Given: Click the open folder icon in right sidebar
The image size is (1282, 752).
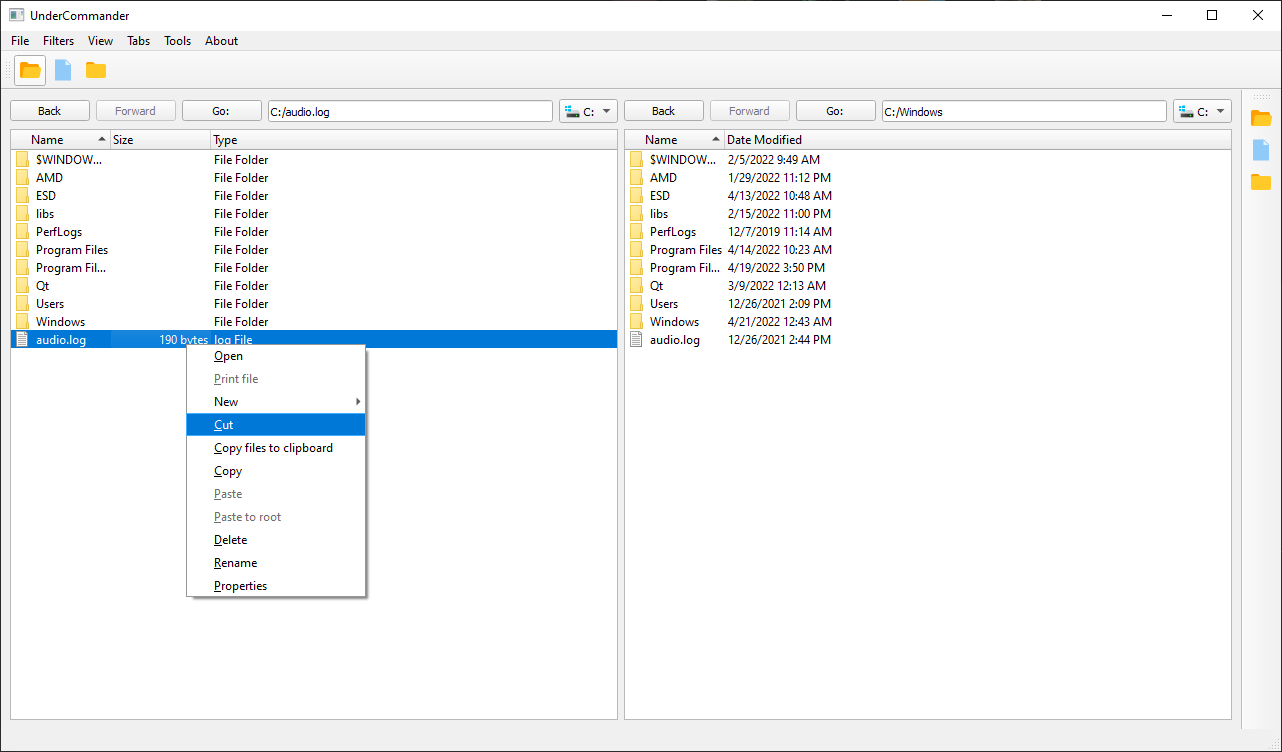Looking at the screenshot, I should 1261,117.
